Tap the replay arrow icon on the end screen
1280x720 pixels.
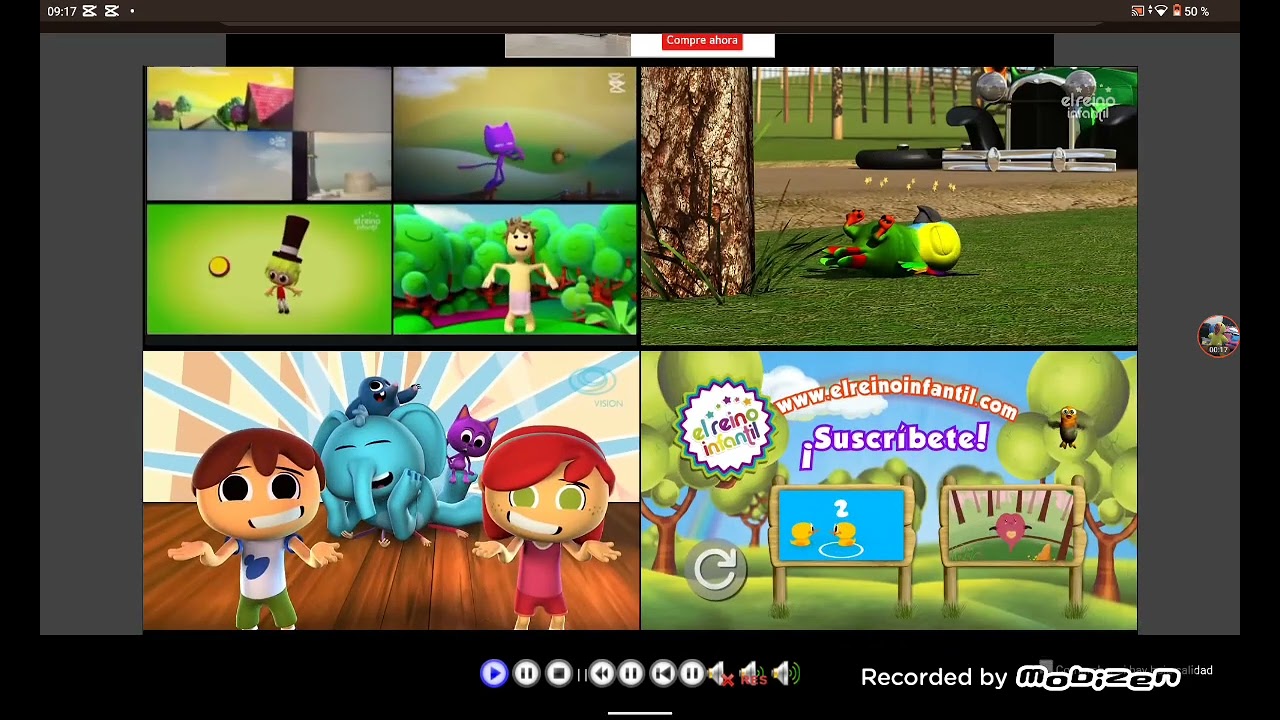[716, 569]
